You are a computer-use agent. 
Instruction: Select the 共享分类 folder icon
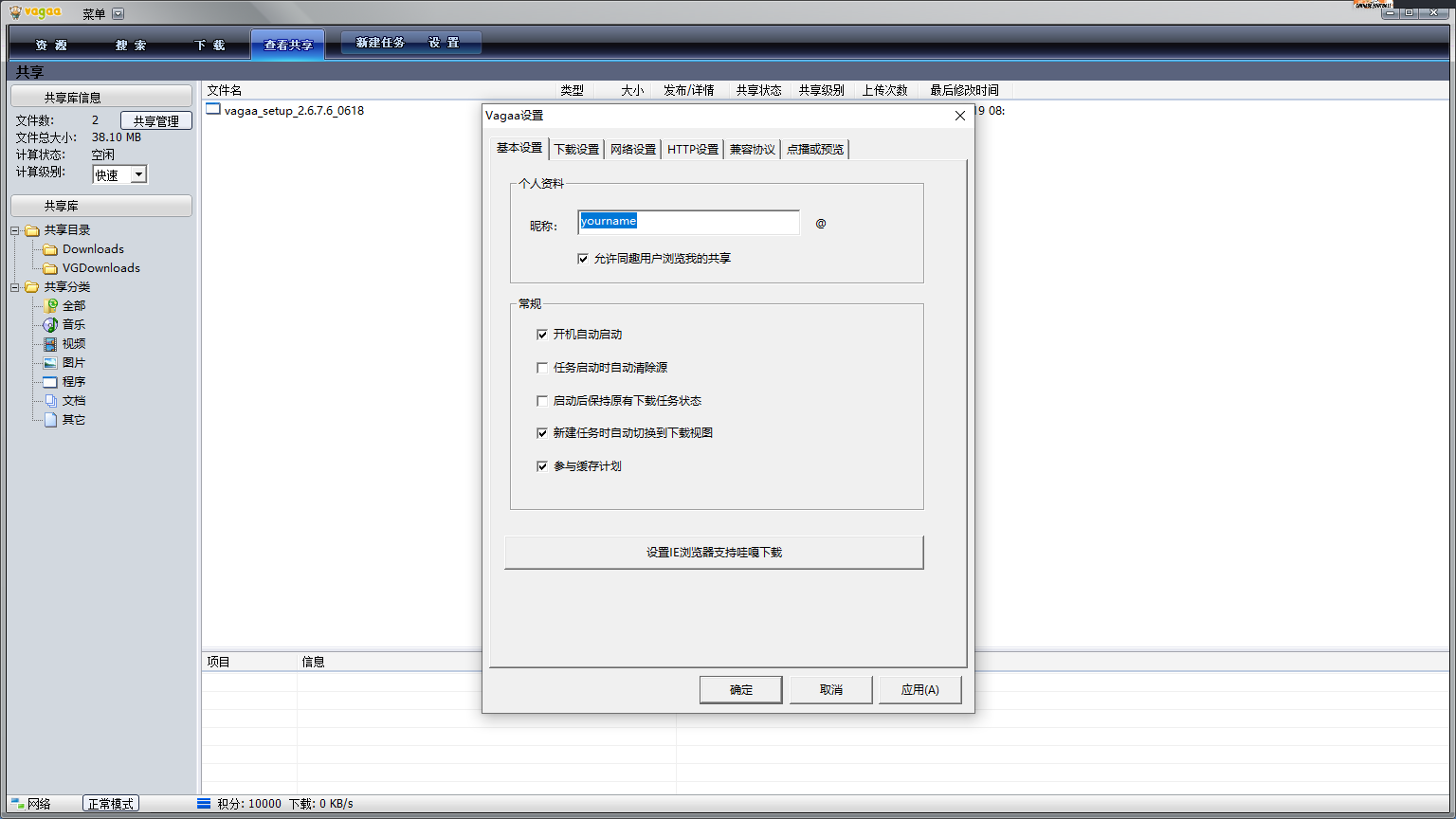coord(32,287)
